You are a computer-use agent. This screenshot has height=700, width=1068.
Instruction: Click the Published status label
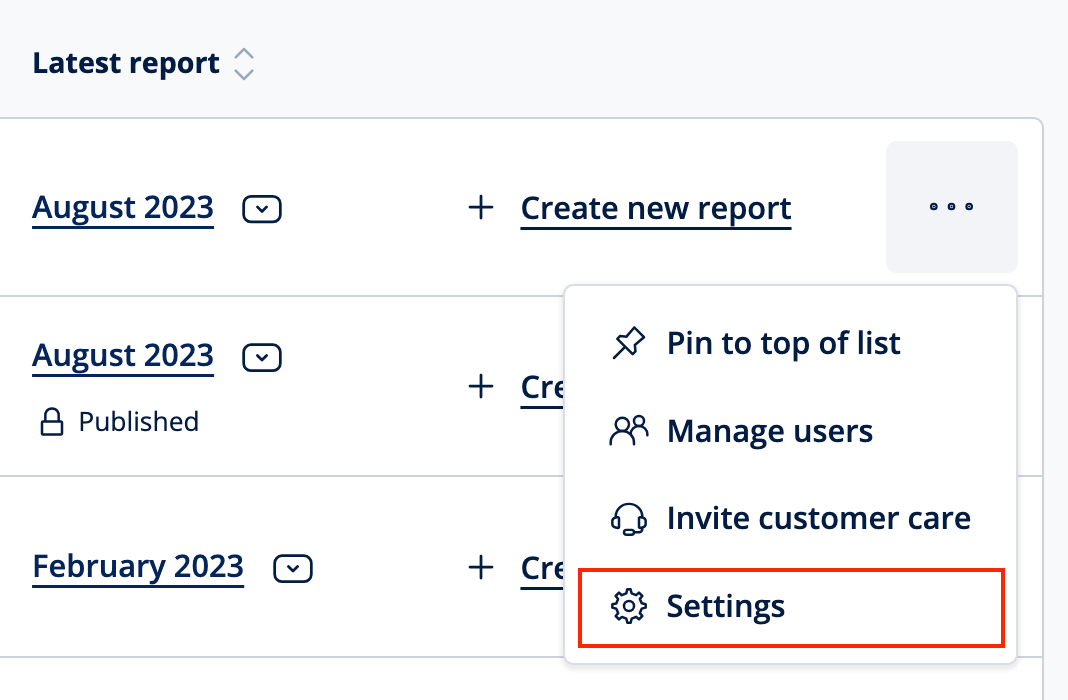pyautogui.click(x=137, y=421)
